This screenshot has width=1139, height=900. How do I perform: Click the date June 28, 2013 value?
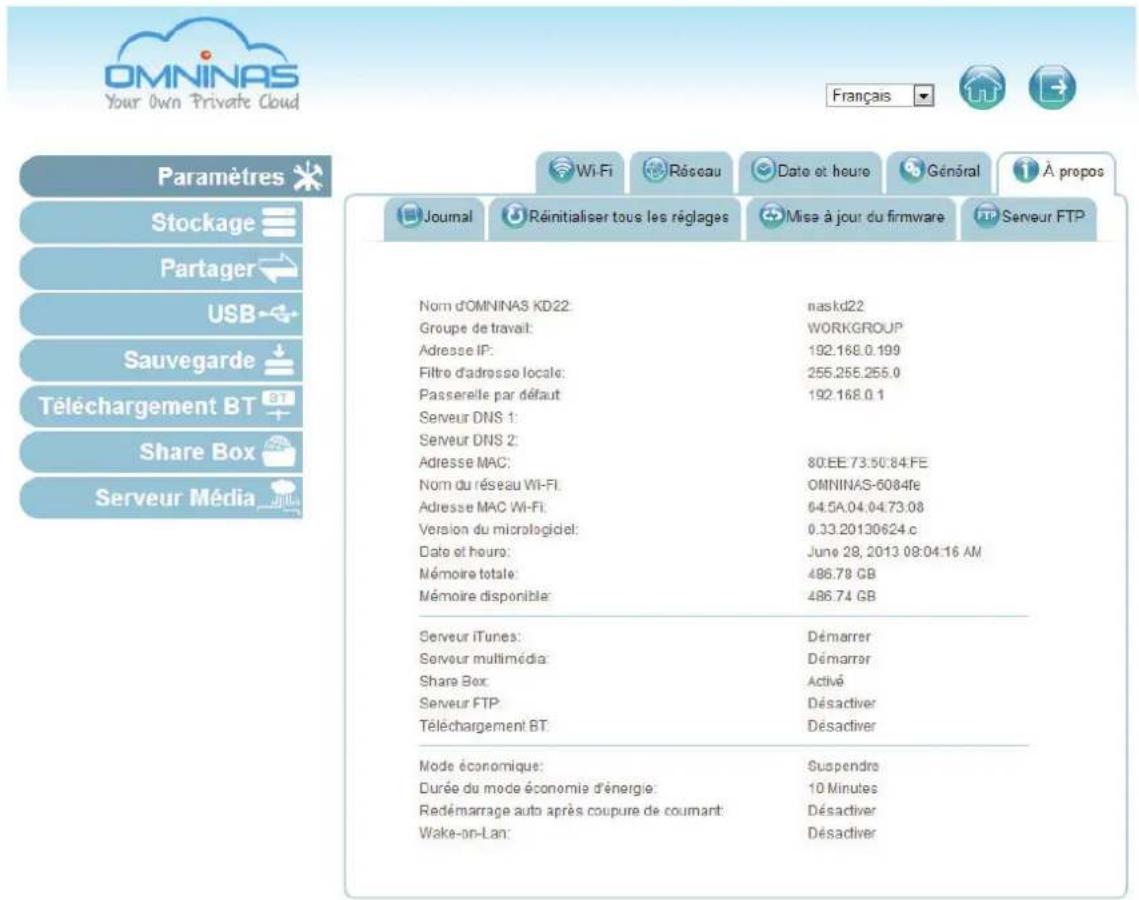894,552
